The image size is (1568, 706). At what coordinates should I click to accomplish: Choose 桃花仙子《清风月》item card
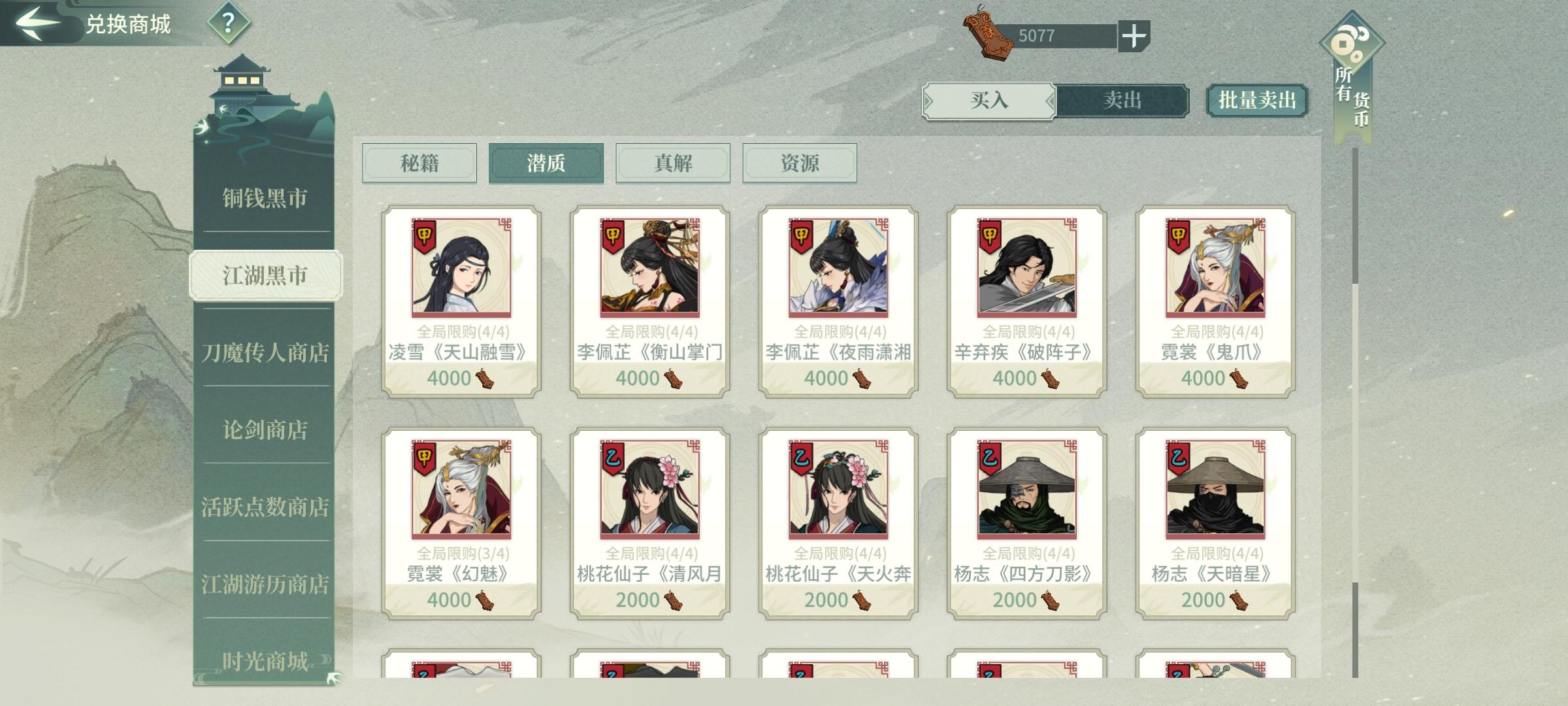coord(649,524)
